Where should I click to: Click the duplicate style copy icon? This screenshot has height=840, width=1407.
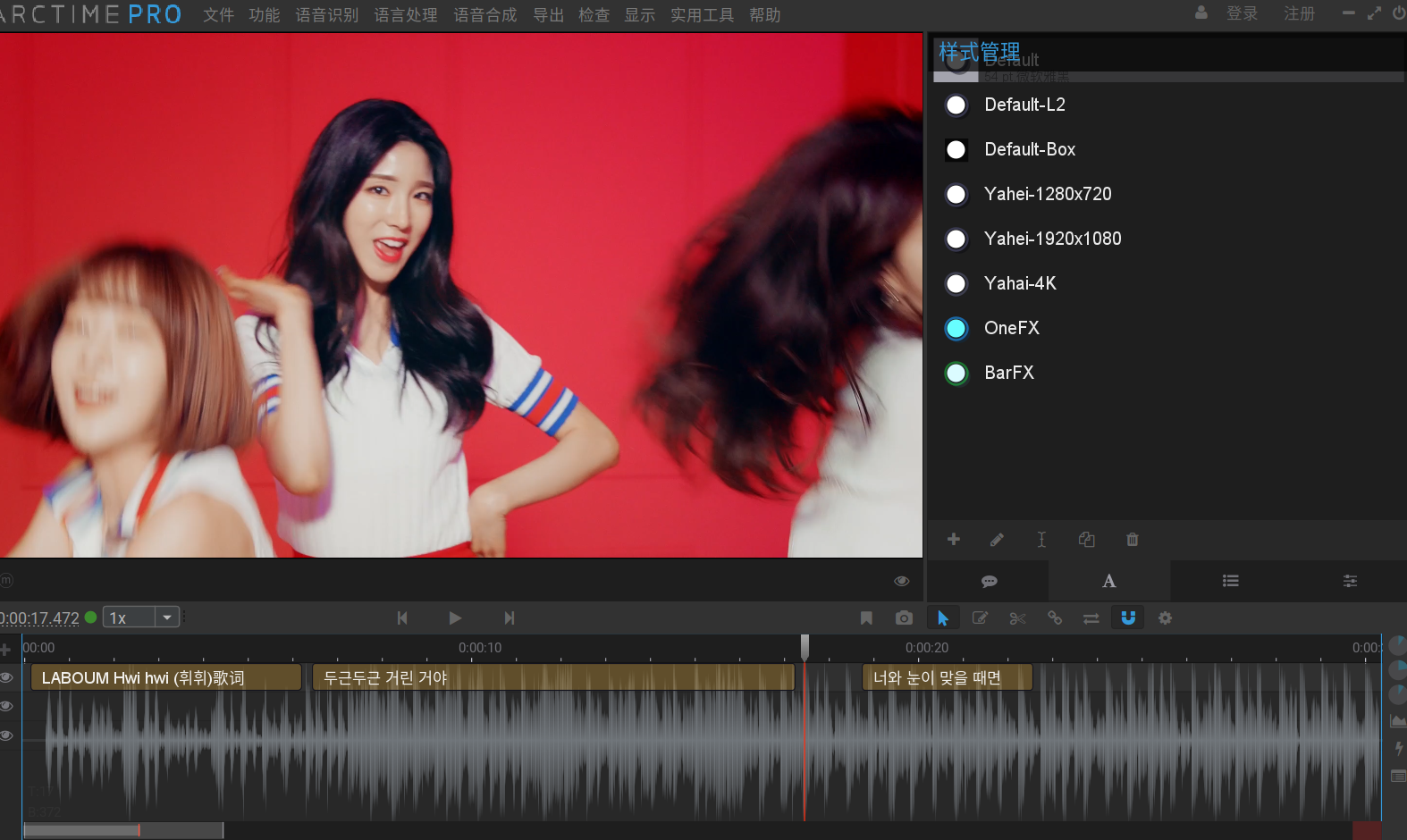(1086, 540)
